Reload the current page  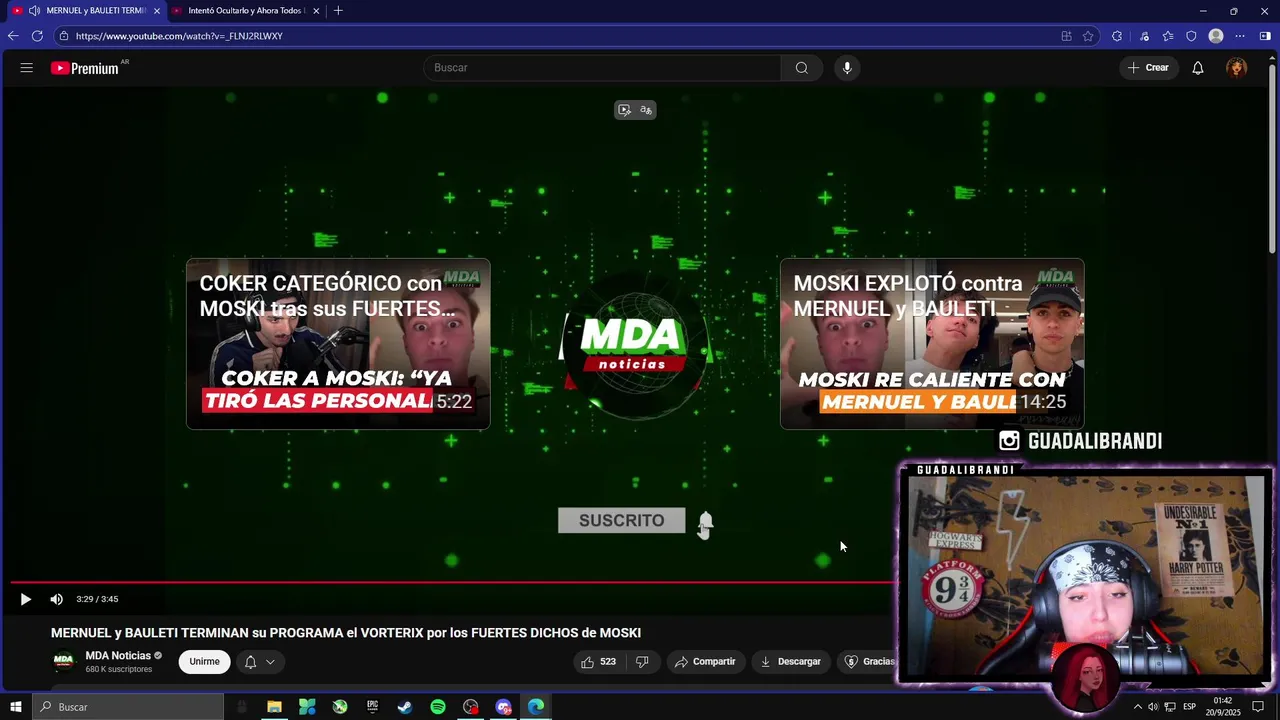click(x=37, y=36)
